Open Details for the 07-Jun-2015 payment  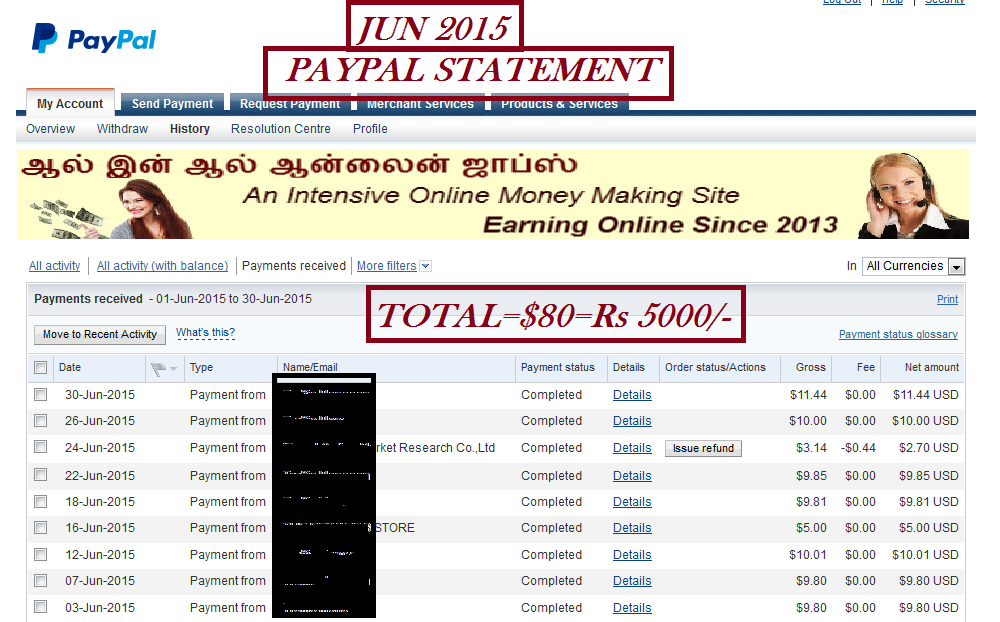(632, 581)
